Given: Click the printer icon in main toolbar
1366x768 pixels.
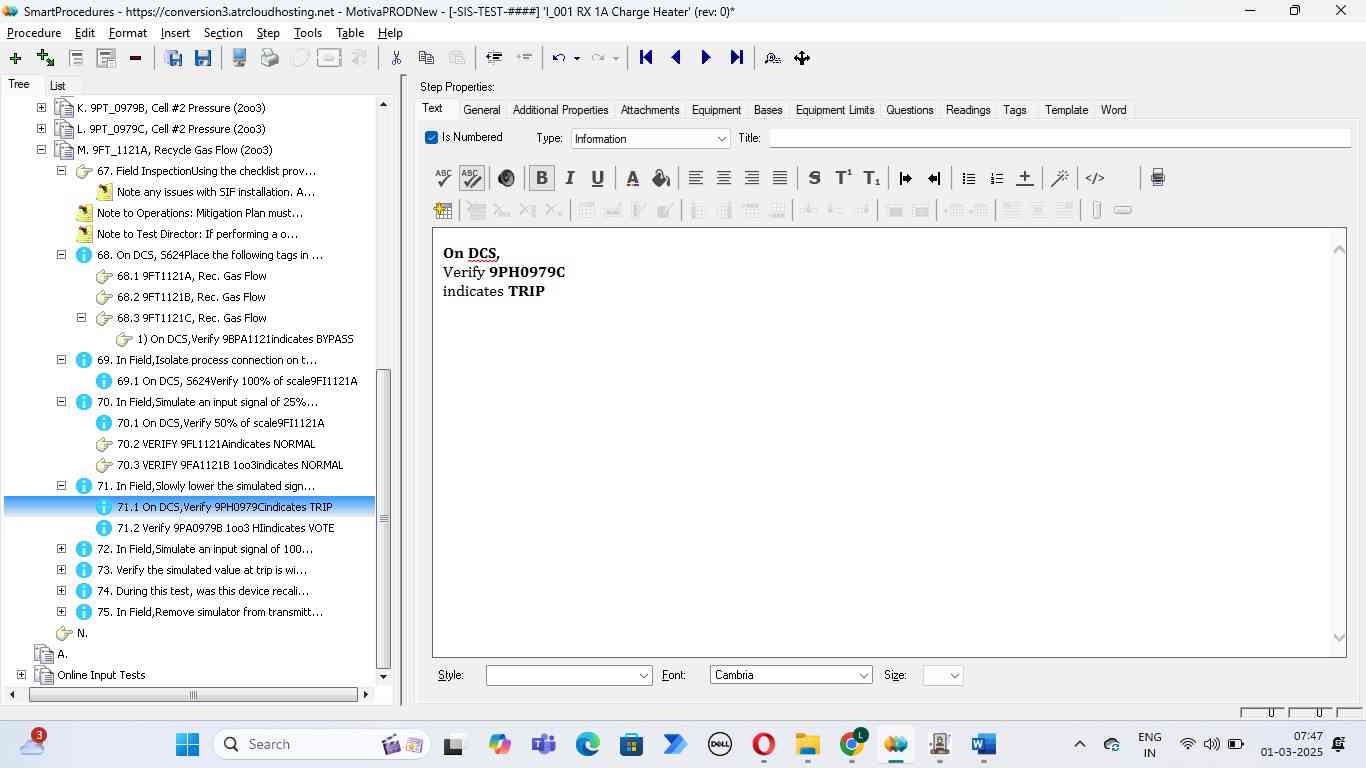Looking at the screenshot, I should [x=269, y=58].
